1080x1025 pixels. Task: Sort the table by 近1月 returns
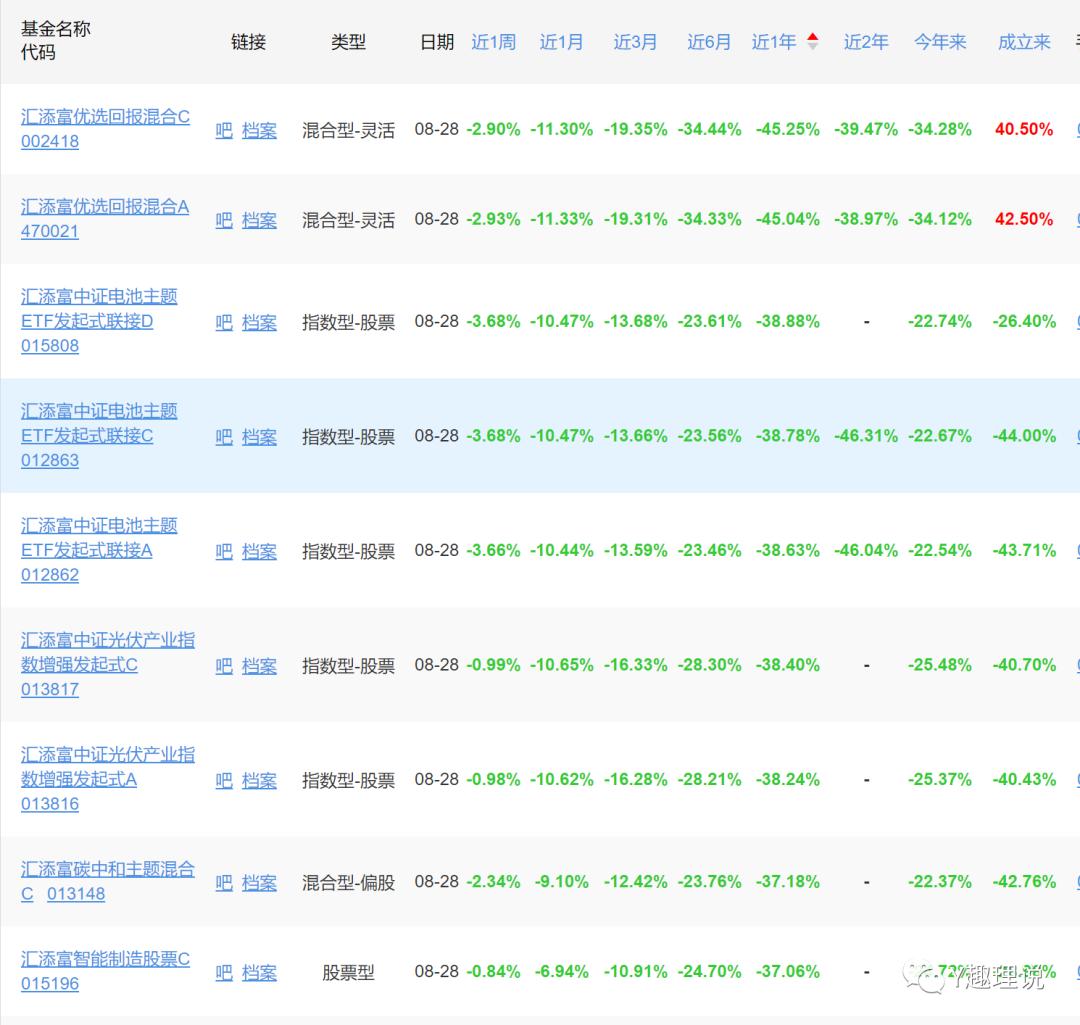pyautogui.click(x=561, y=42)
